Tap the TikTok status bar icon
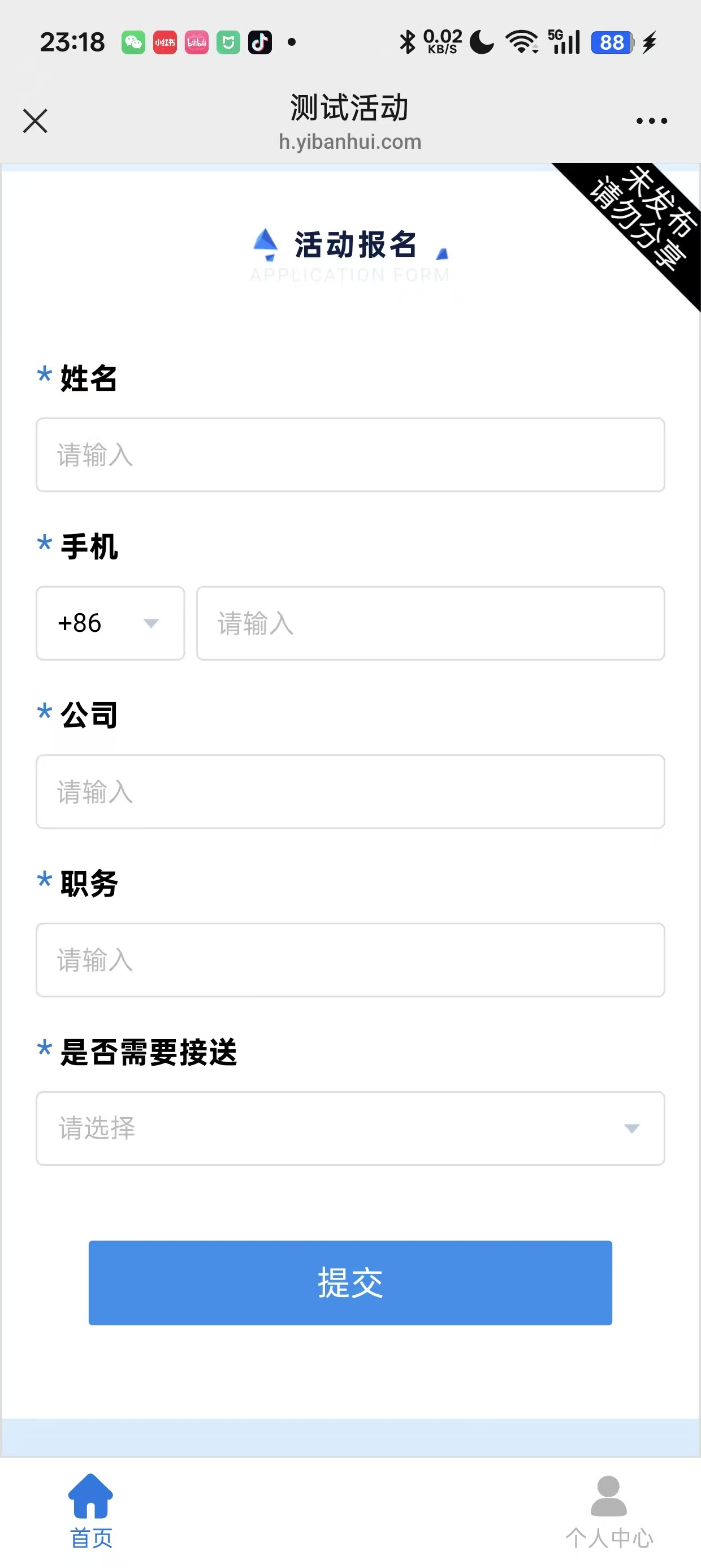This screenshot has width=701, height=1568. (x=260, y=42)
